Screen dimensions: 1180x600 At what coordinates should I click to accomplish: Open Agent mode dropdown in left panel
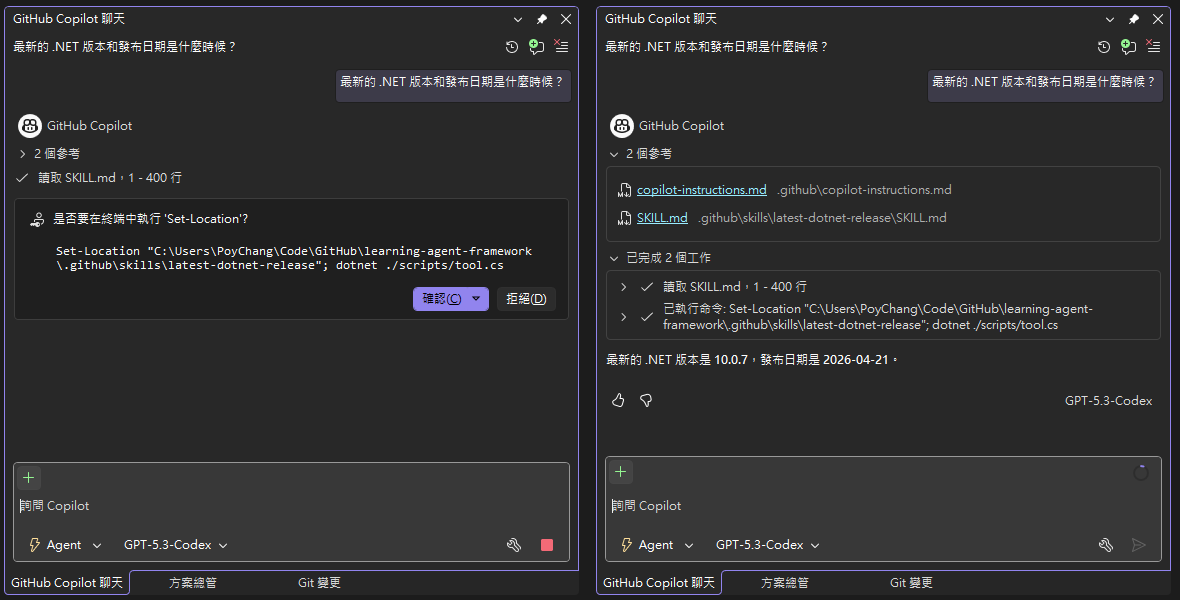pos(65,545)
